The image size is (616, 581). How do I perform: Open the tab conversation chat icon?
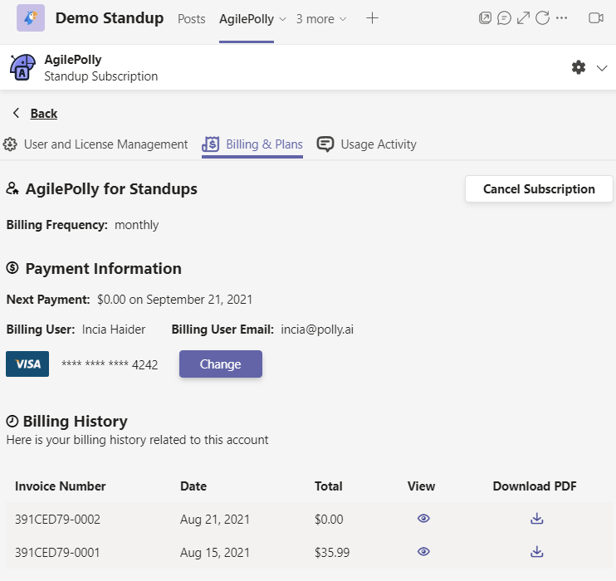coord(504,18)
